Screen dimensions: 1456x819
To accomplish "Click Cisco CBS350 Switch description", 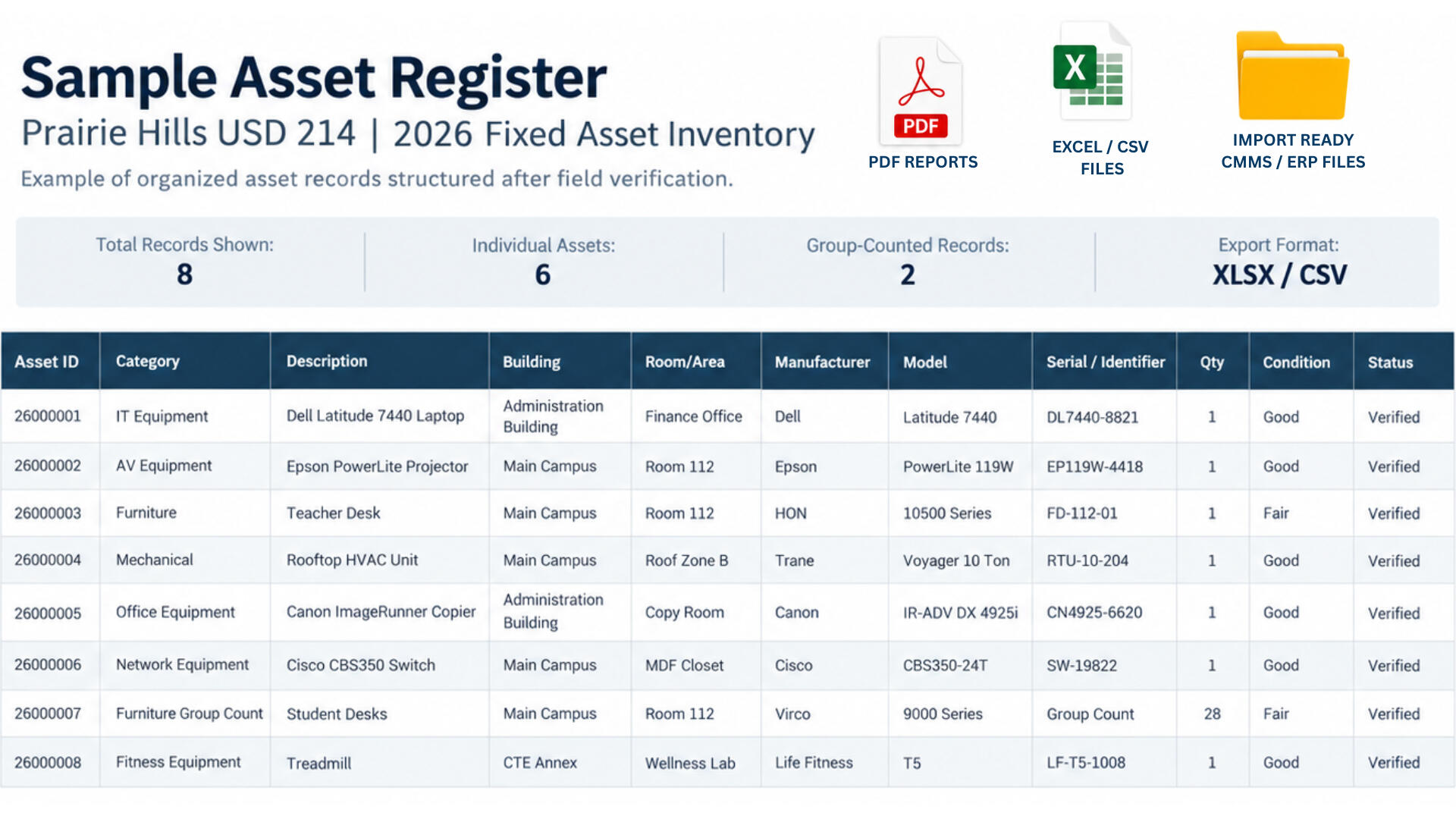I will click(361, 666).
